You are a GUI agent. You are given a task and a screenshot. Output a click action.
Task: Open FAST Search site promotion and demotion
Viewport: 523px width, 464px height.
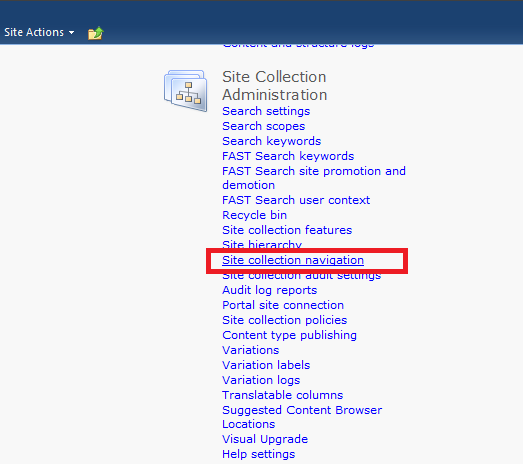coord(314,178)
